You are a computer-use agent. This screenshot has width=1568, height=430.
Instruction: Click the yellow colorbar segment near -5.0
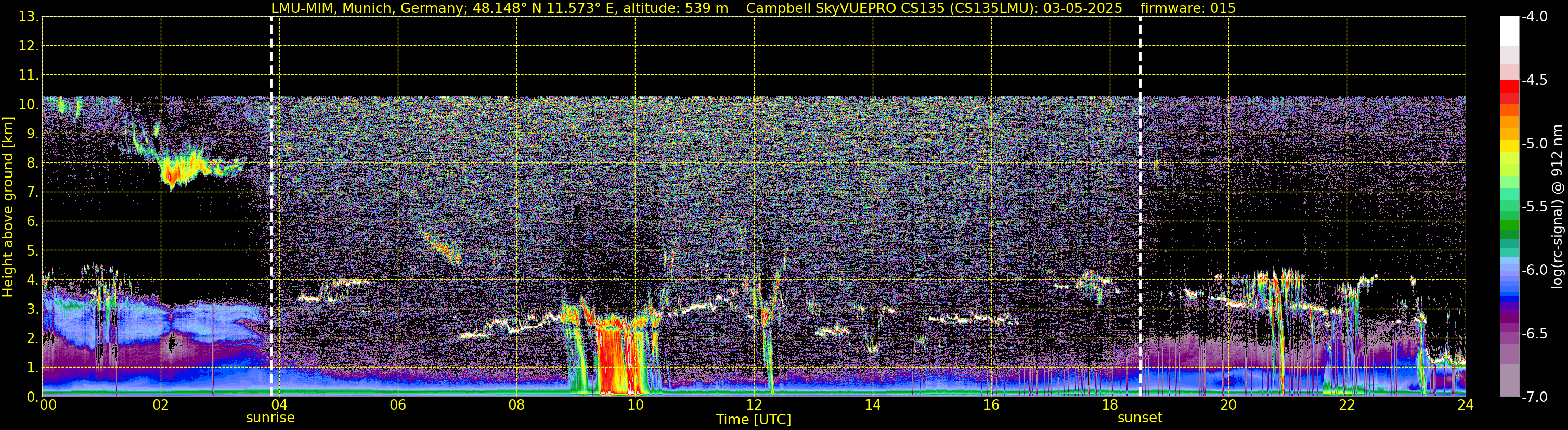pyautogui.click(x=1509, y=146)
